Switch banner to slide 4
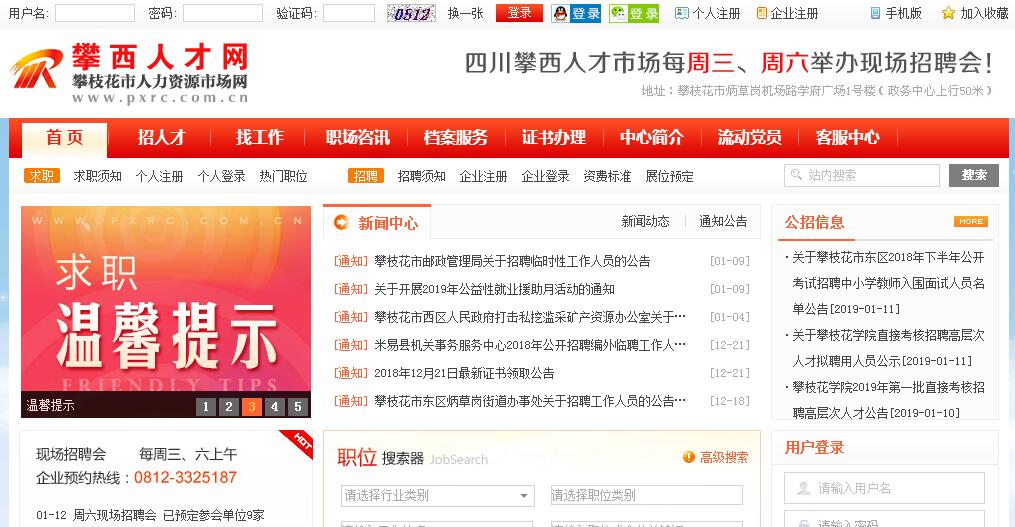The width and height of the screenshot is (1015, 527). click(x=275, y=406)
